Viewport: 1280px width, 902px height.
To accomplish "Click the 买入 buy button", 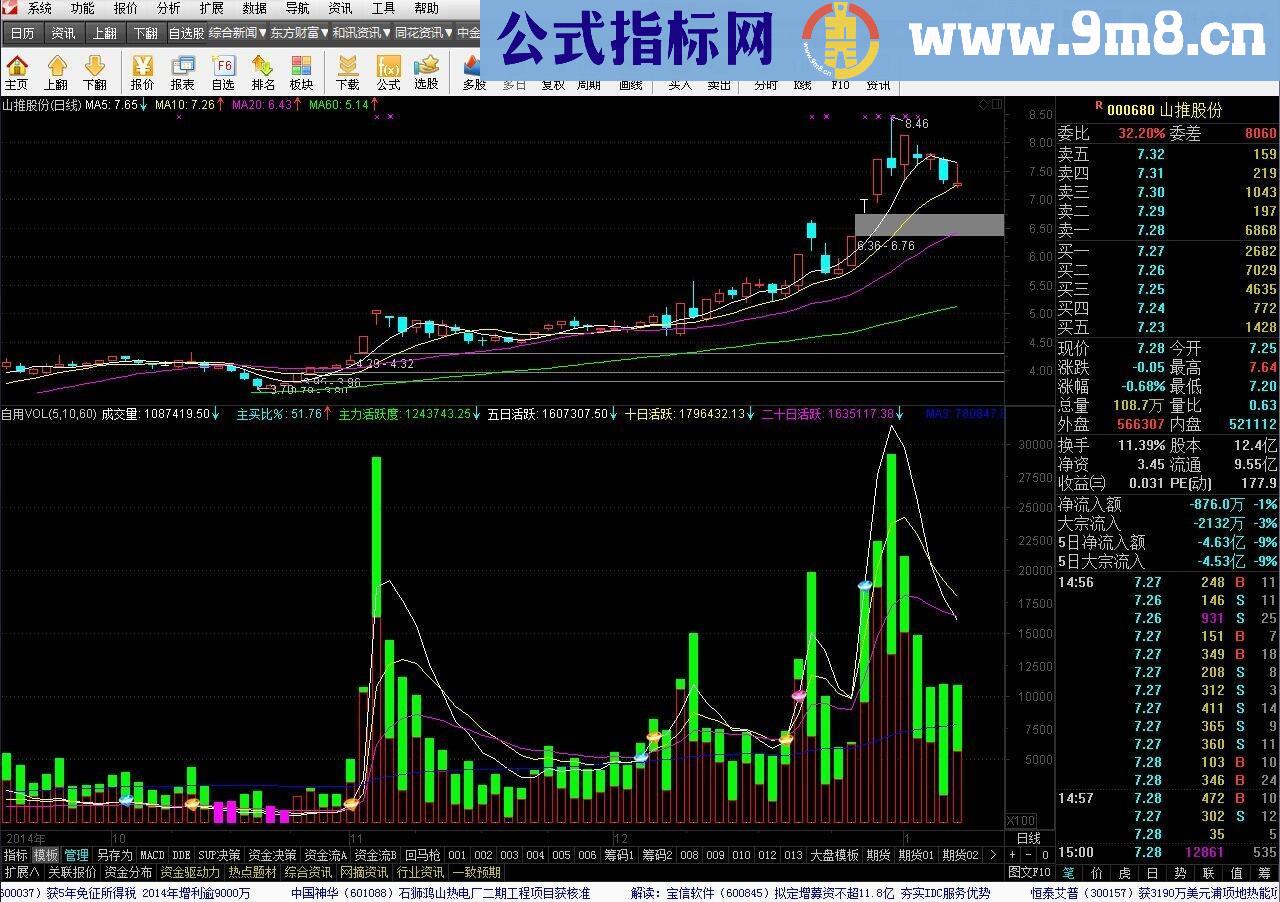I will click(x=679, y=85).
